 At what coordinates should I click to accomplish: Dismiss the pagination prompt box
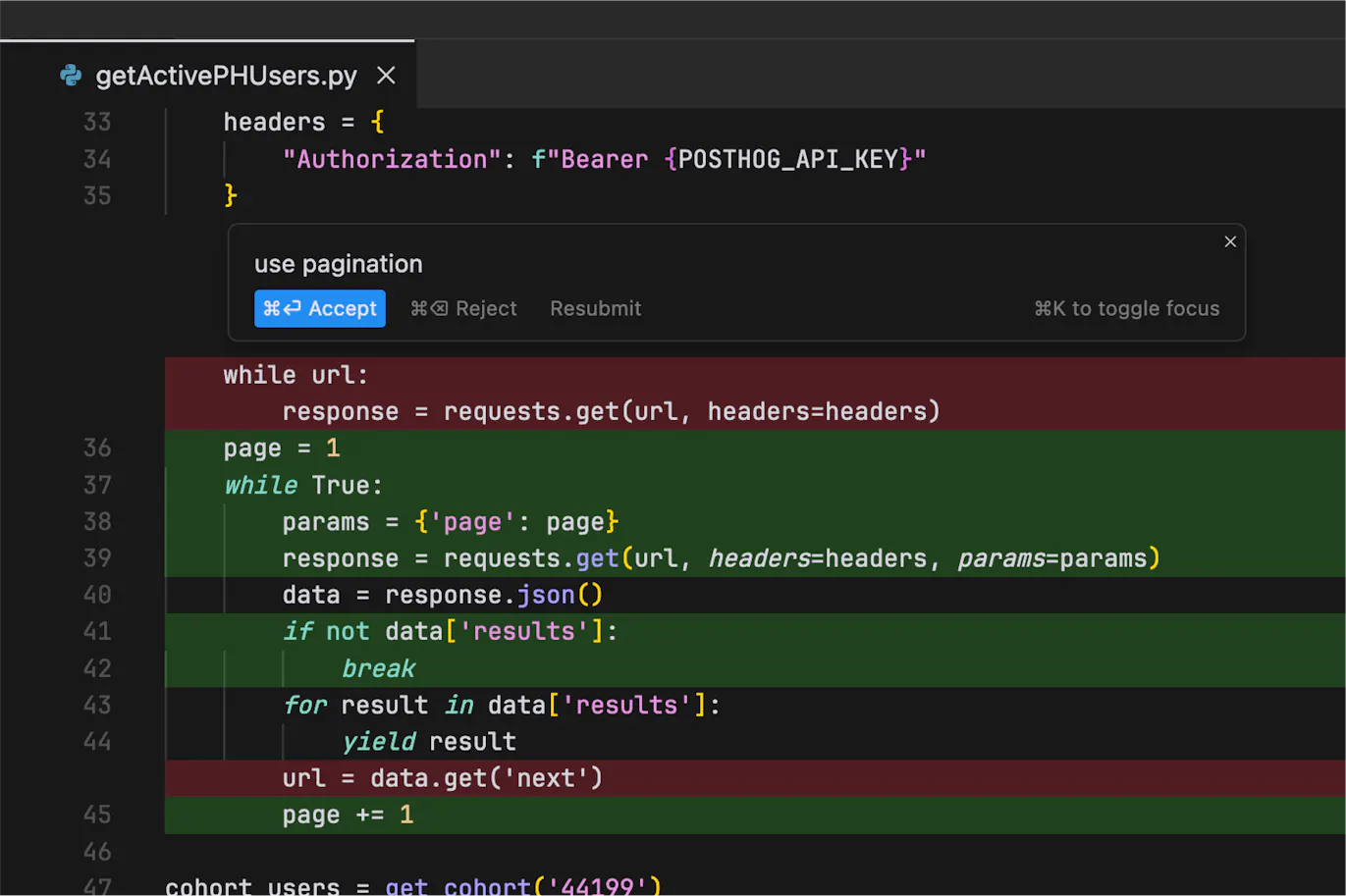[1229, 241]
